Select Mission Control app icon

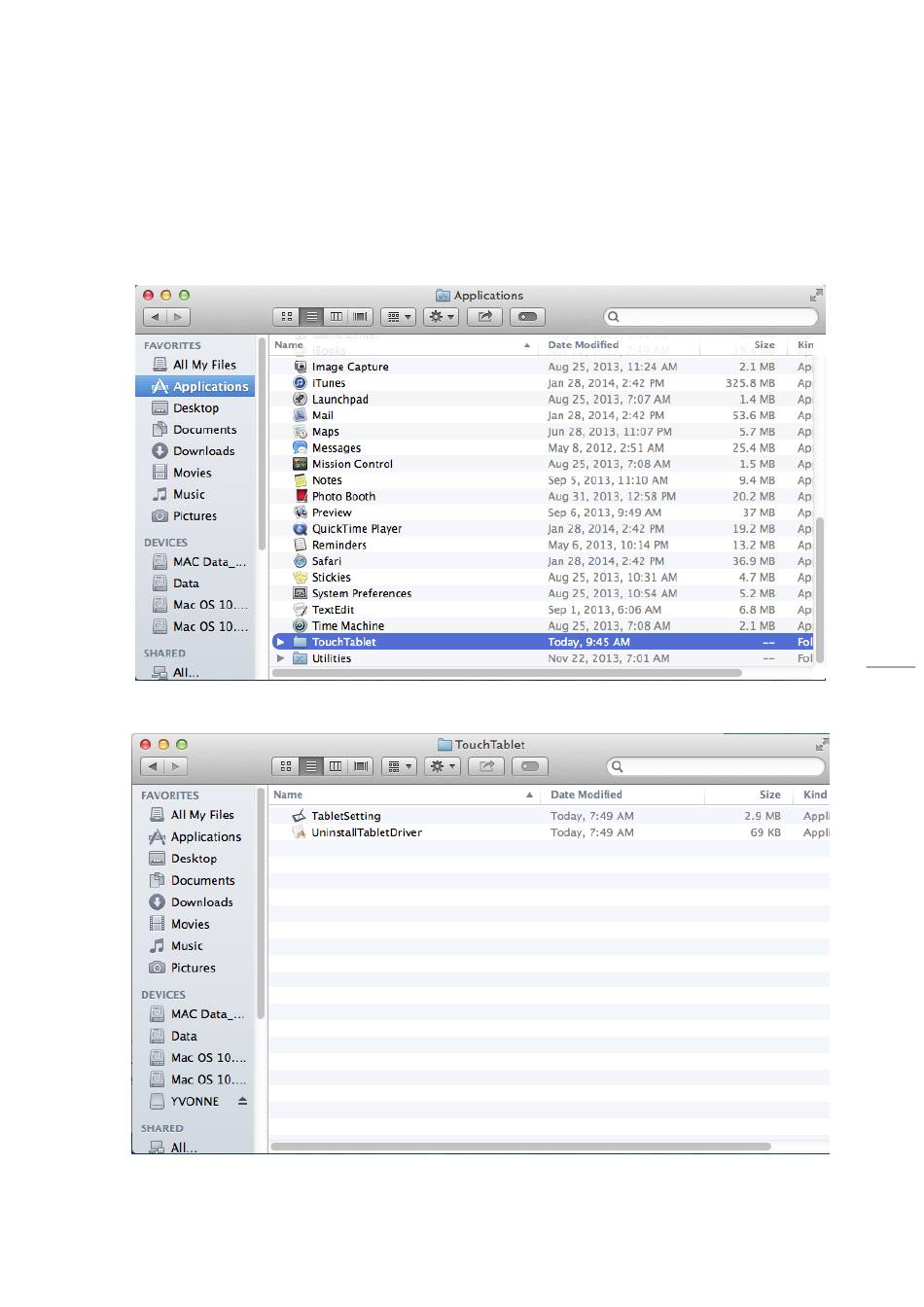click(301, 464)
